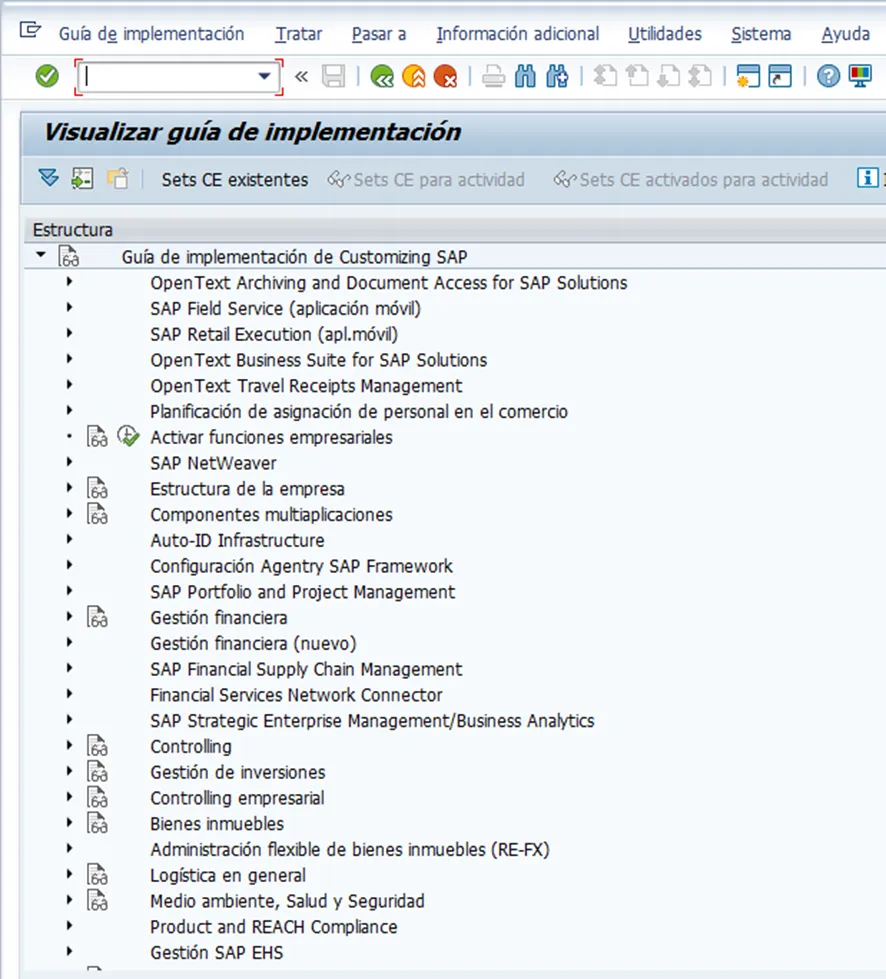This screenshot has width=886, height=979.
Task: Click the Expand Subtree triangle icon in toolbar
Action: point(48,179)
